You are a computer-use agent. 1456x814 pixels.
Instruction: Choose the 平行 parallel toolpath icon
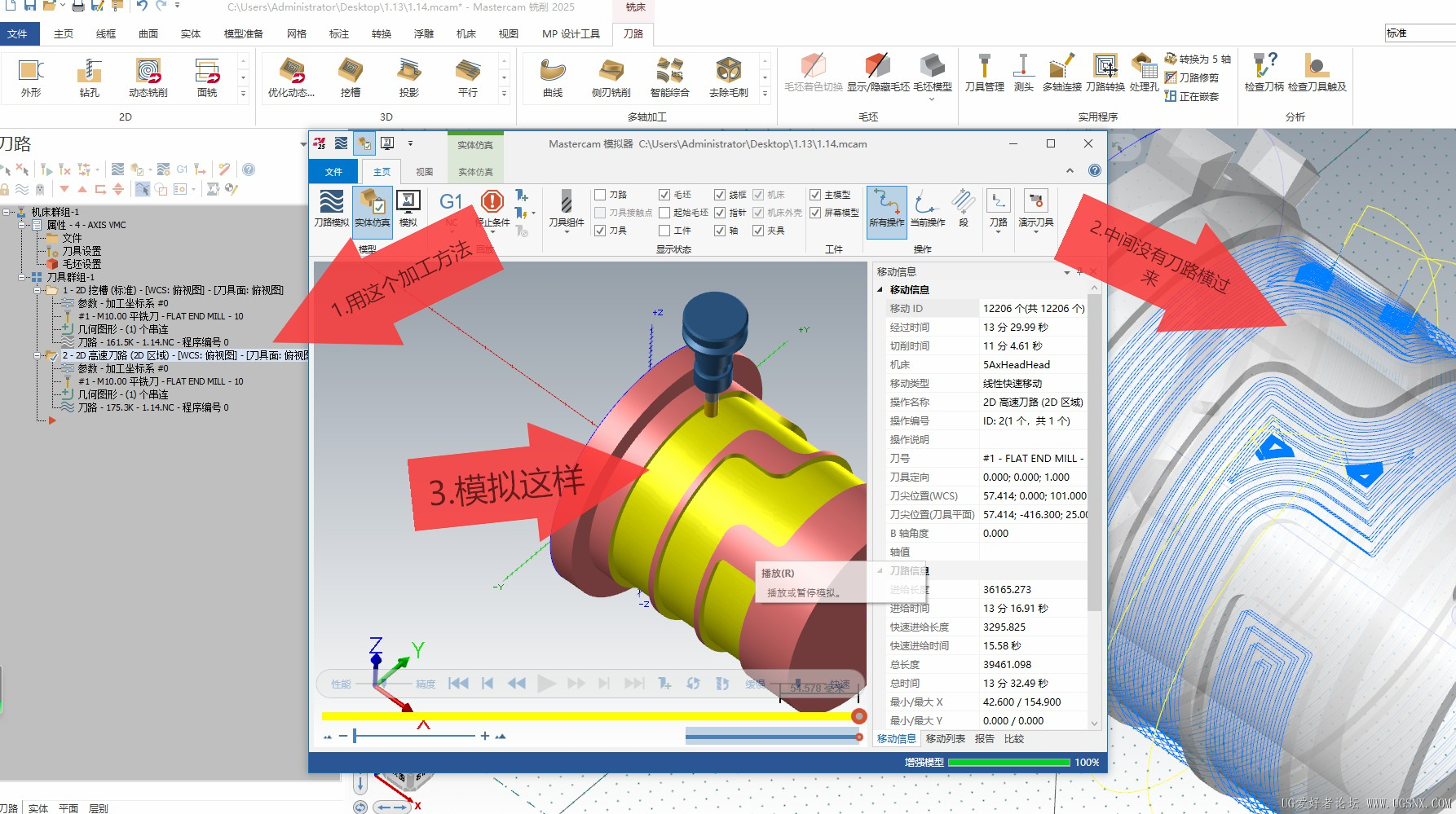(468, 78)
